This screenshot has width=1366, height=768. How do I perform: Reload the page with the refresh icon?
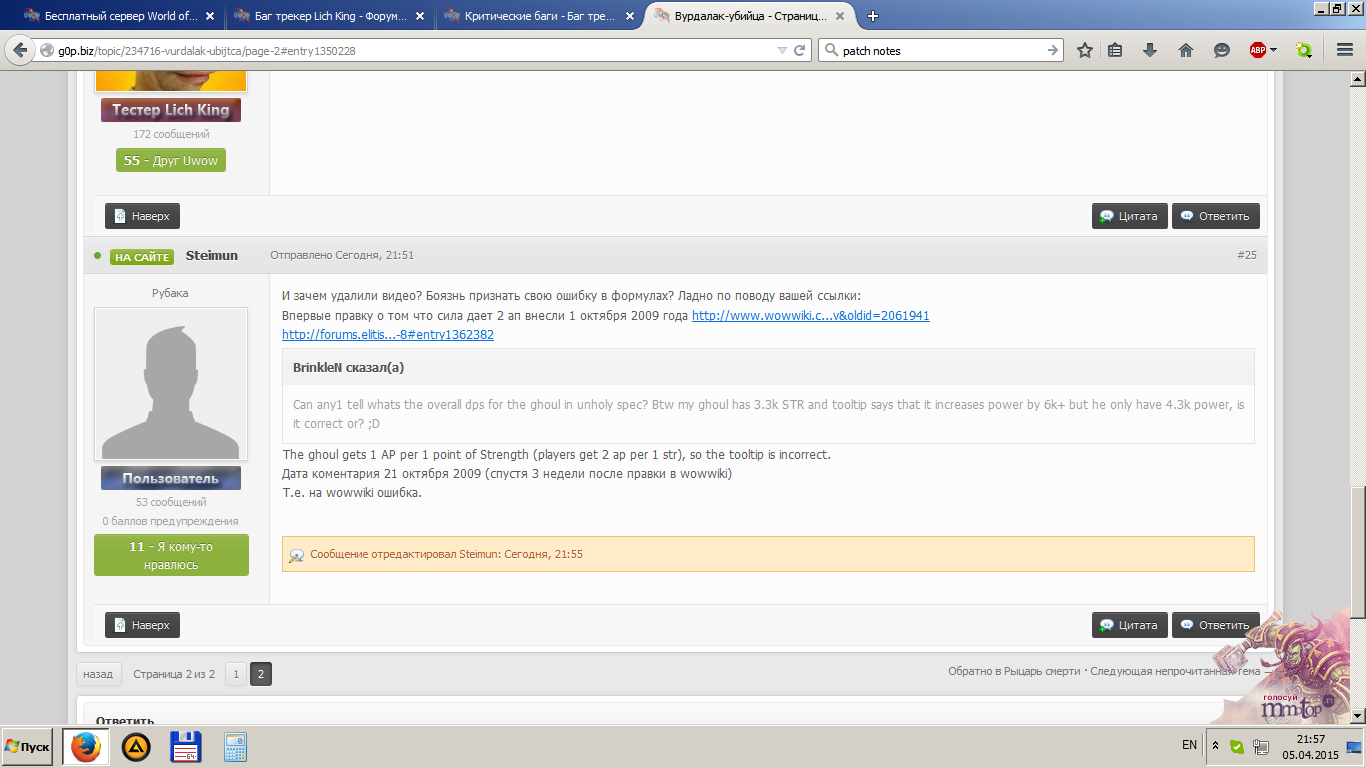point(800,51)
